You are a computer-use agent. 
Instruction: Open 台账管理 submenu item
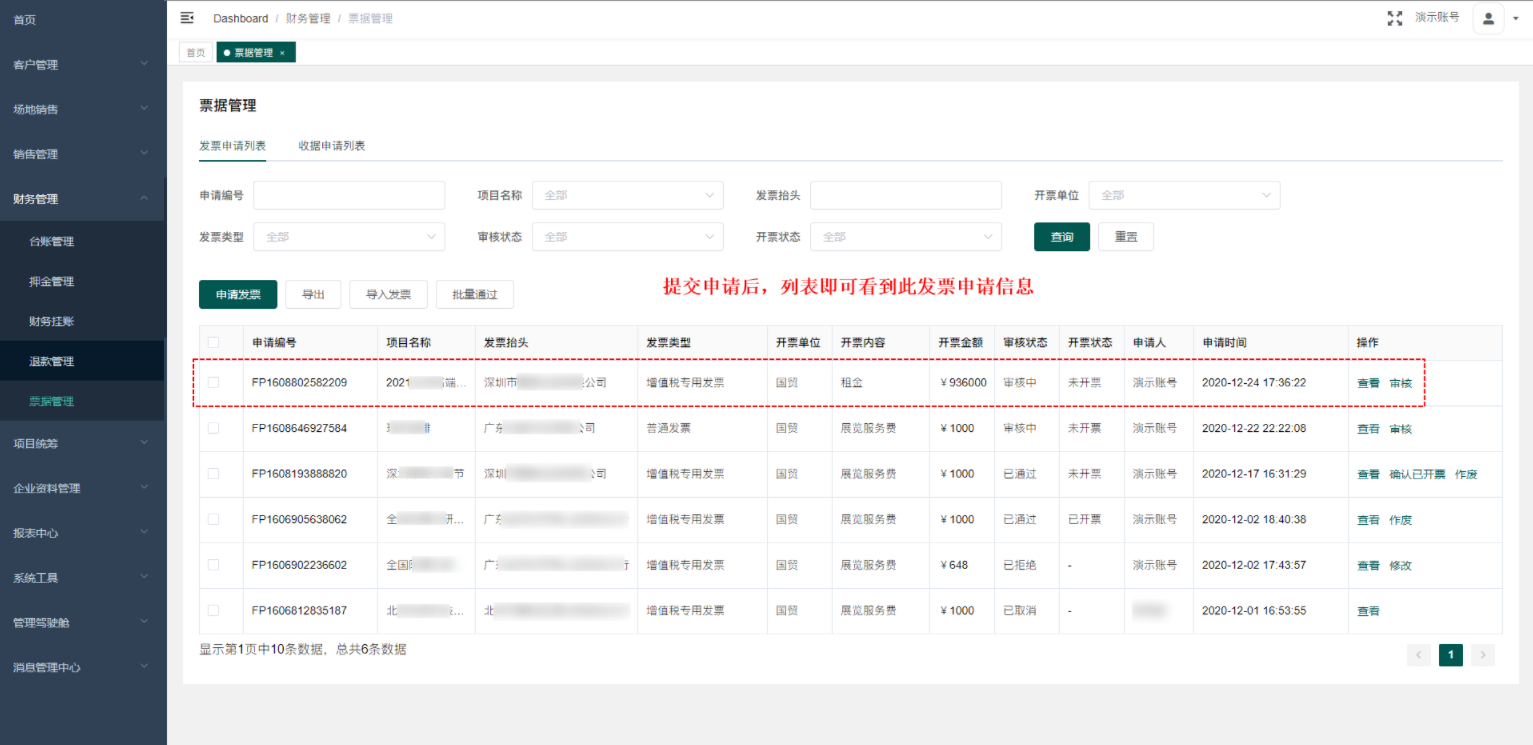tap(83, 241)
